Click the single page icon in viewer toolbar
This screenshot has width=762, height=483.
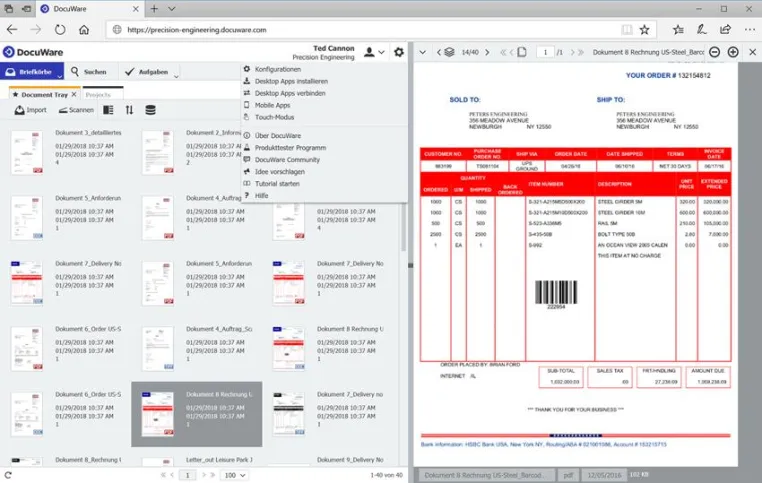click(x=522, y=52)
